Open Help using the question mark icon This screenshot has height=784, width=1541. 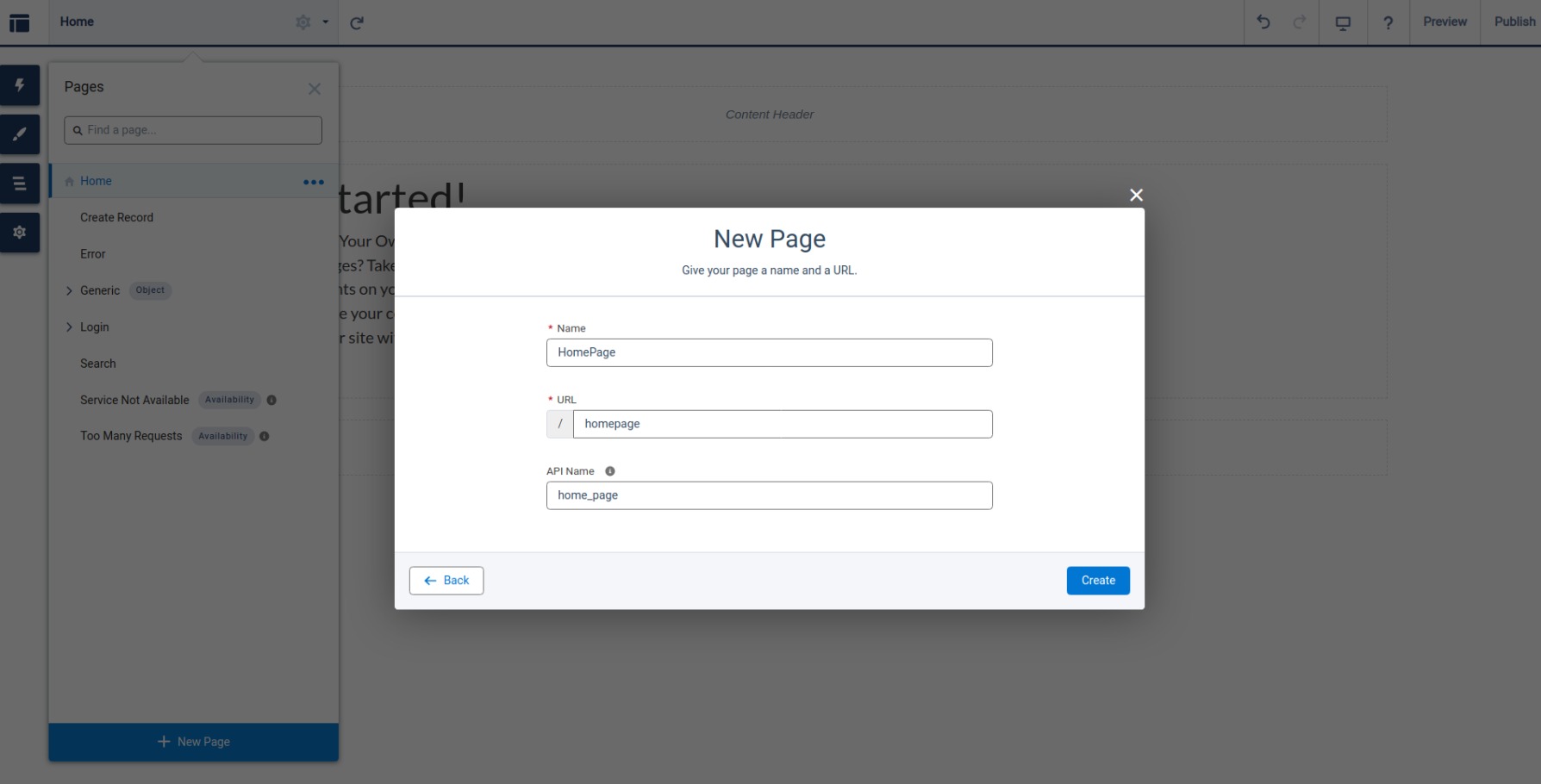click(1388, 22)
